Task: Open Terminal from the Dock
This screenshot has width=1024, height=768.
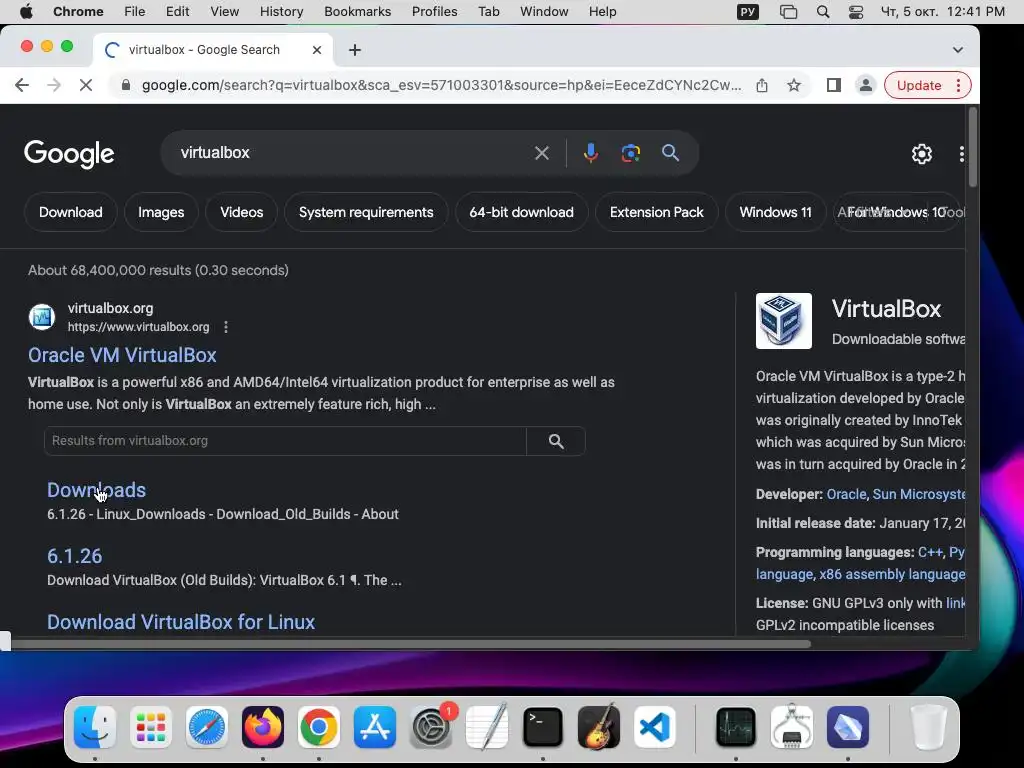Action: tap(543, 727)
